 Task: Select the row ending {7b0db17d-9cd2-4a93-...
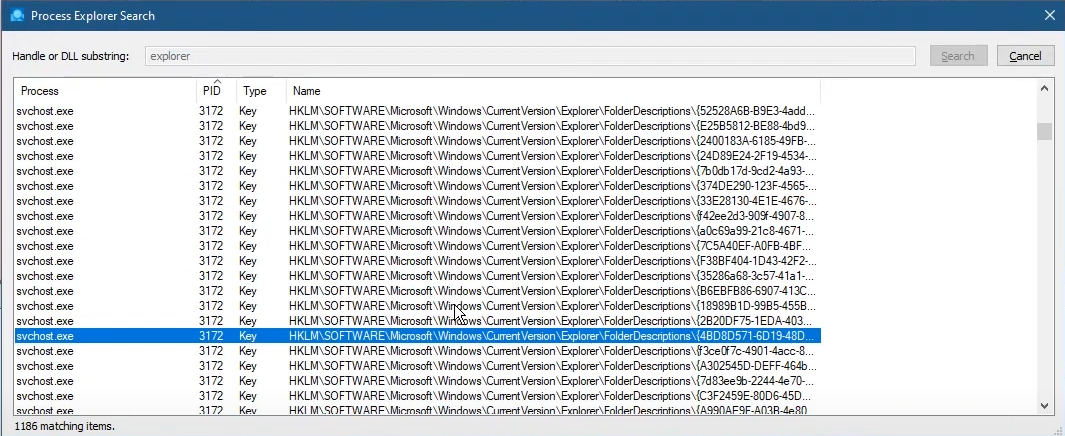(418, 170)
